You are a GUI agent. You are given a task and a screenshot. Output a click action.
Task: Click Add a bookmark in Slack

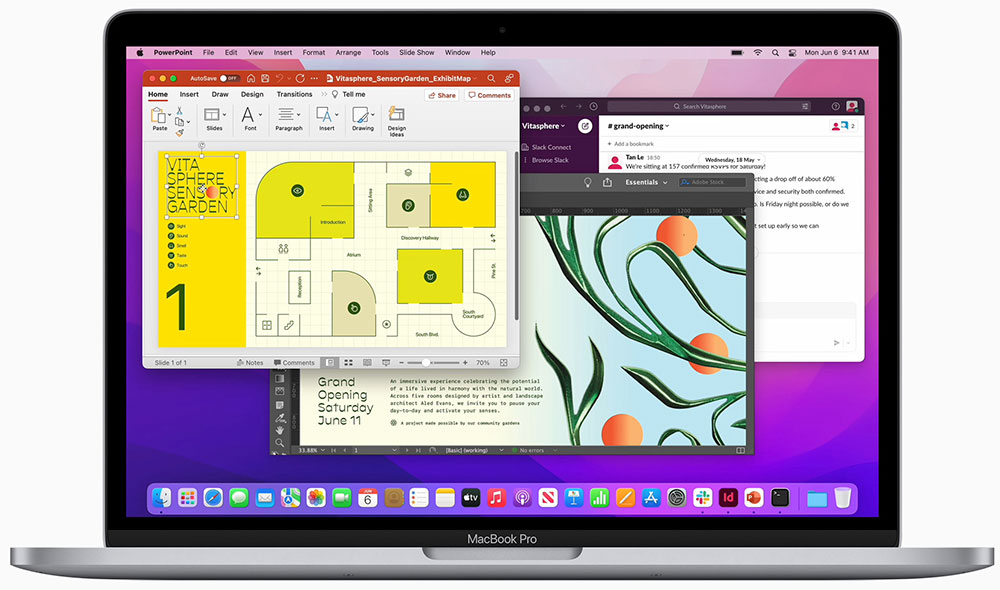click(633, 144)
